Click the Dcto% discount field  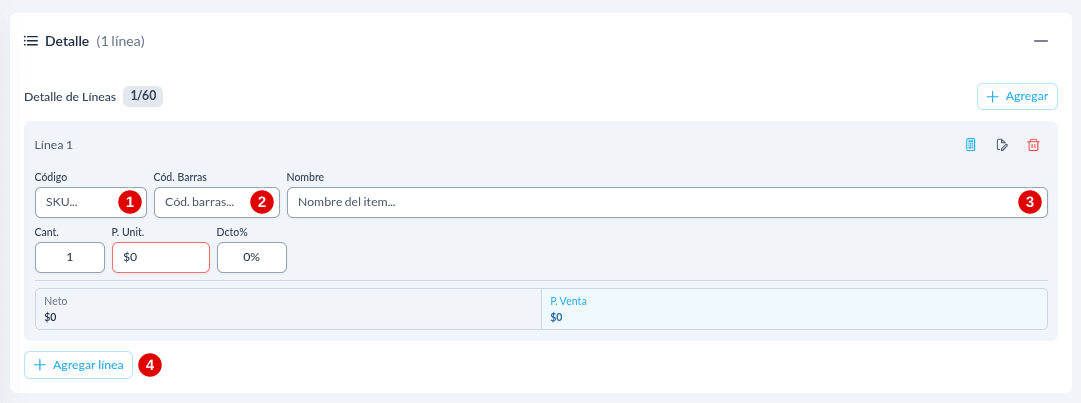(252, 258)
